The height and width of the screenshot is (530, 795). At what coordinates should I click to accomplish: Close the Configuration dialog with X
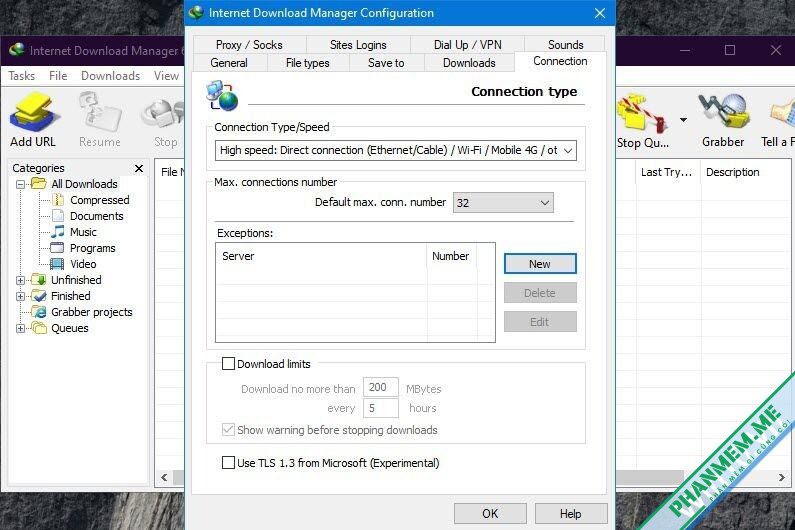[x=600, y=13]
